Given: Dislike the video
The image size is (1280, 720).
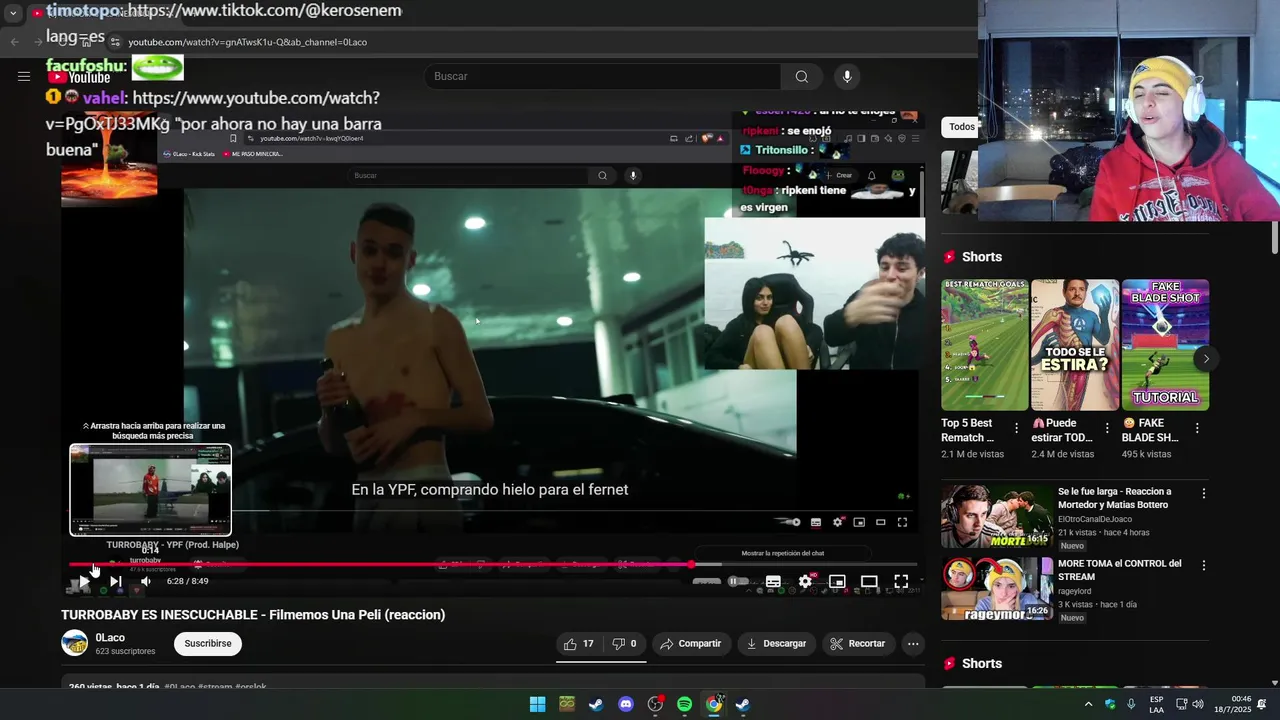Looking at the screenshot, I should click(624, 644).
